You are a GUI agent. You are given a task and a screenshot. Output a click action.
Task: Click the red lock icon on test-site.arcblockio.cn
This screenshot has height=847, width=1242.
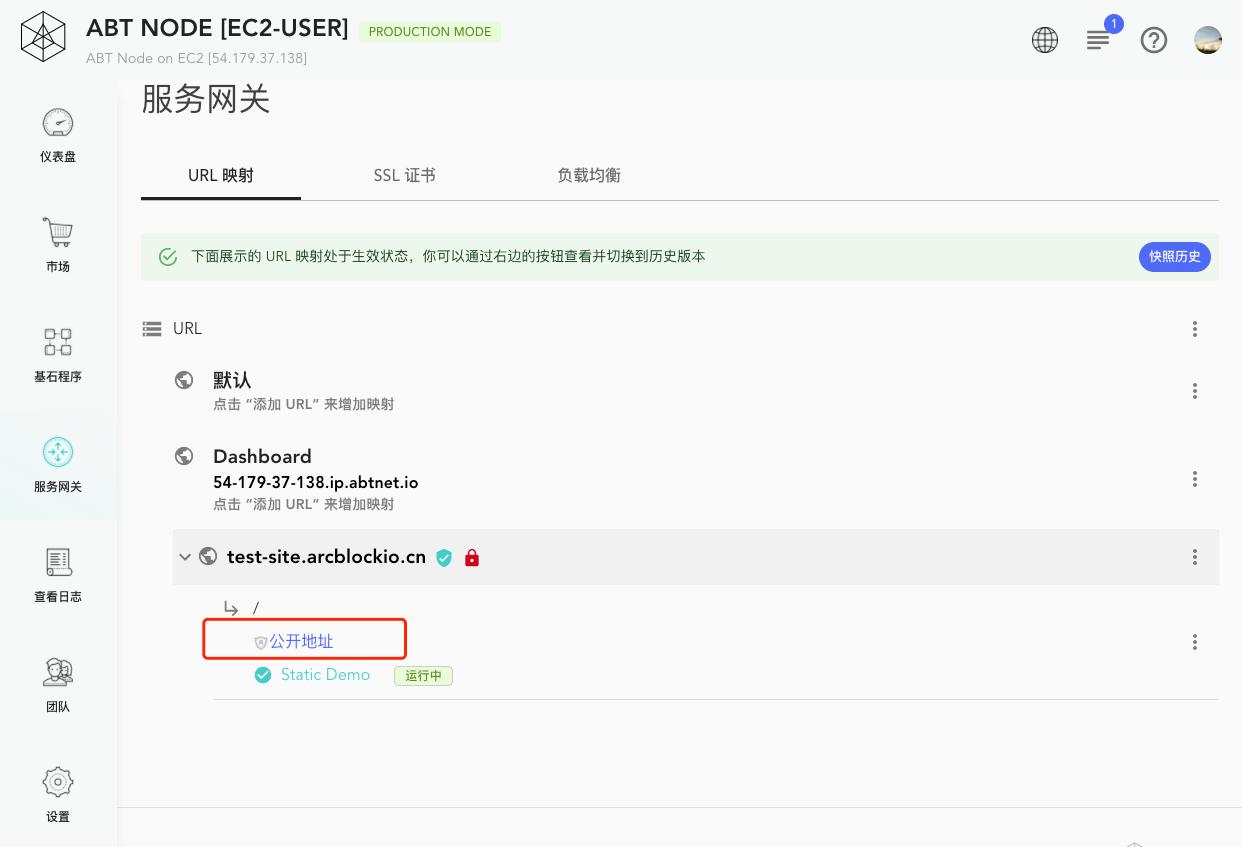(x=472, y=558)
